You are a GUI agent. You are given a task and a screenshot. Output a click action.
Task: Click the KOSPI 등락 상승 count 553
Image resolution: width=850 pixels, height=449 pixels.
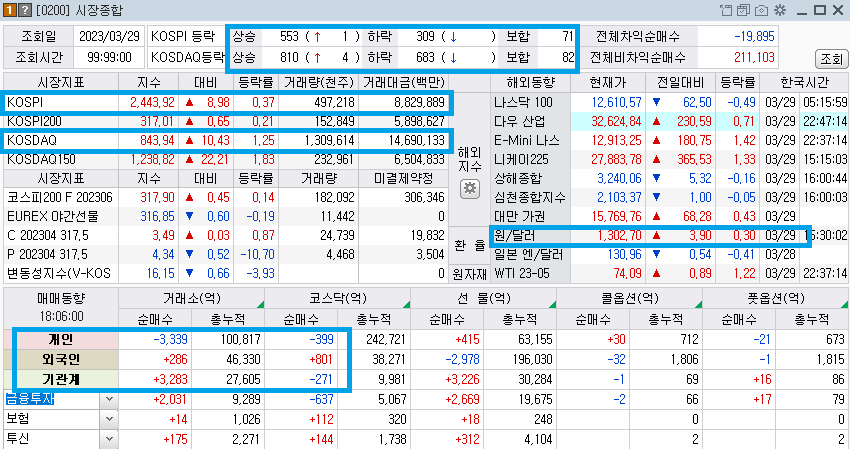click(x=289, y=36)
